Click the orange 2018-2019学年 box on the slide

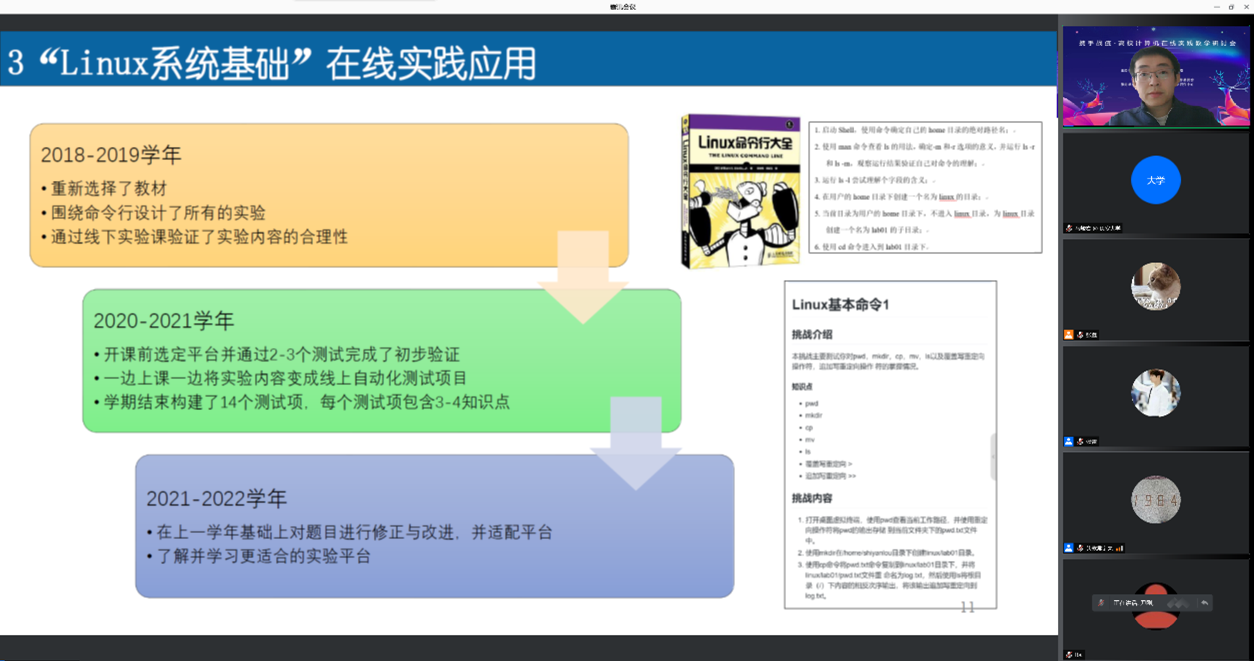pos(328,195)
